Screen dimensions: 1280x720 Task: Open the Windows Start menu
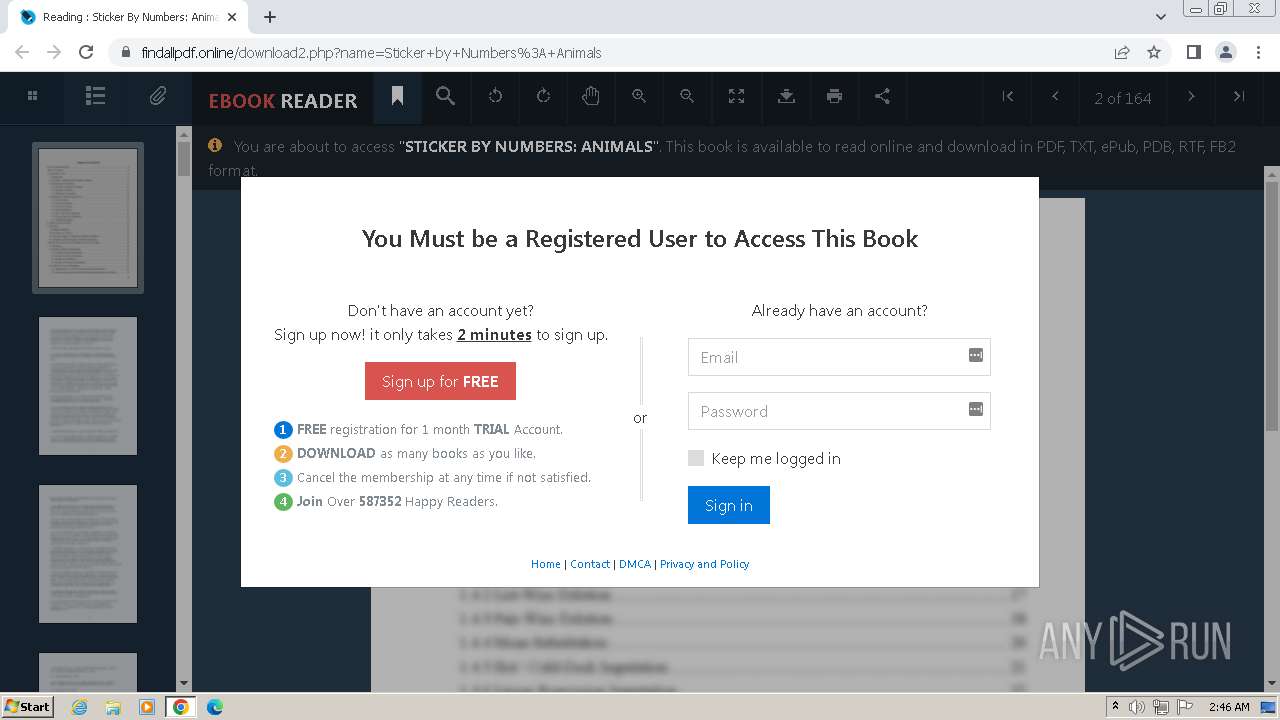click(27, 706)
